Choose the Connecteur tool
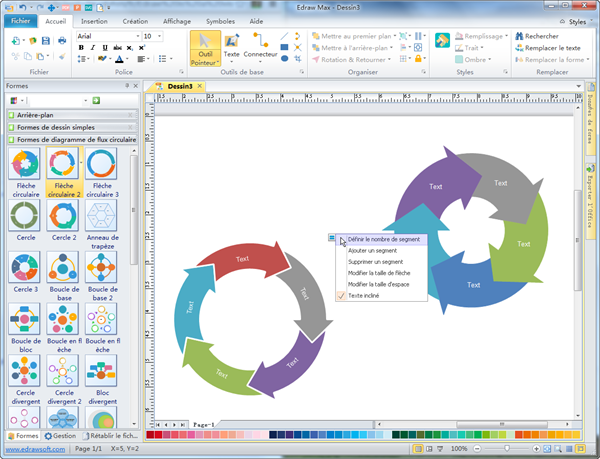600x459 pixels. pyautogui.click(x=260, y=48)
